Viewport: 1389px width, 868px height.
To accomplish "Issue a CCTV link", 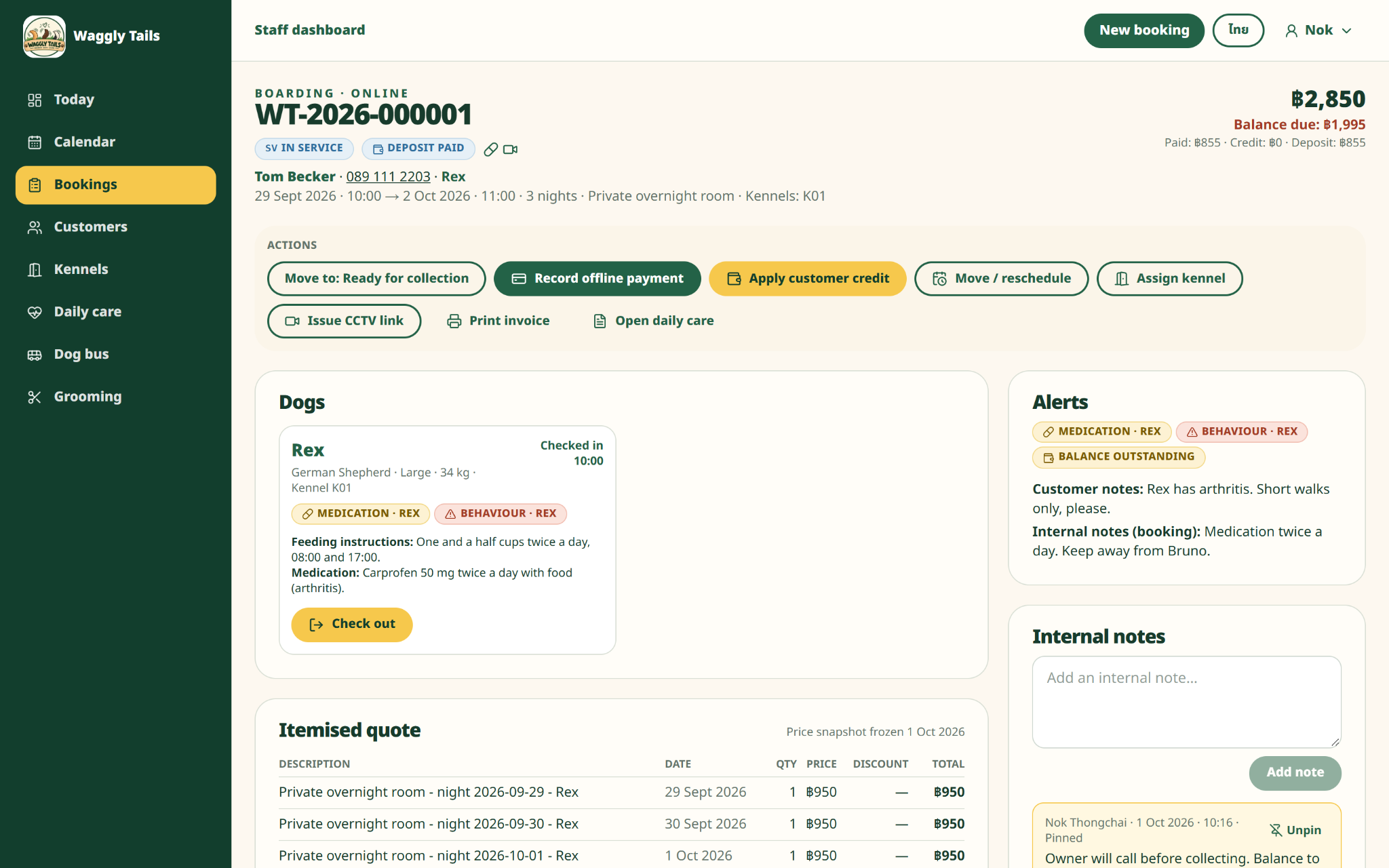I will coord(344,321).
